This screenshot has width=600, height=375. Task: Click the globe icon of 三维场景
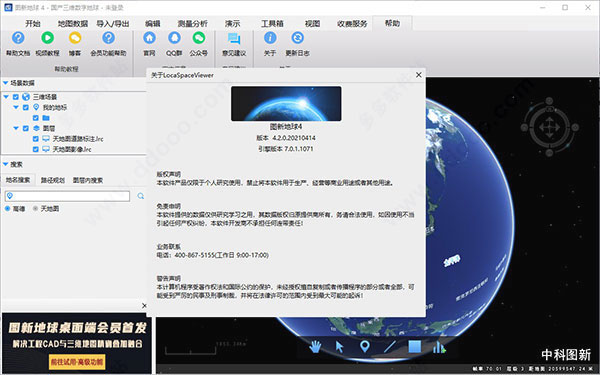[26, 97]
